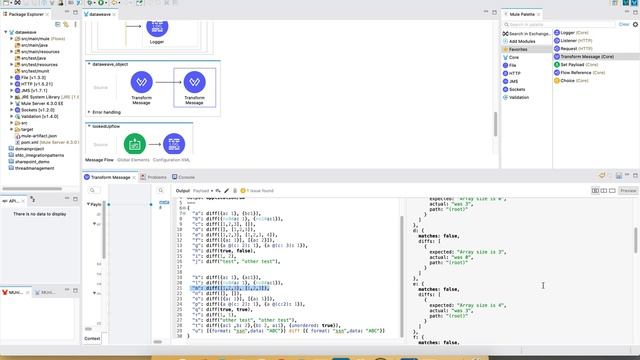Click the delete trash icon in Transform toolbar

(x=235, y=191)
